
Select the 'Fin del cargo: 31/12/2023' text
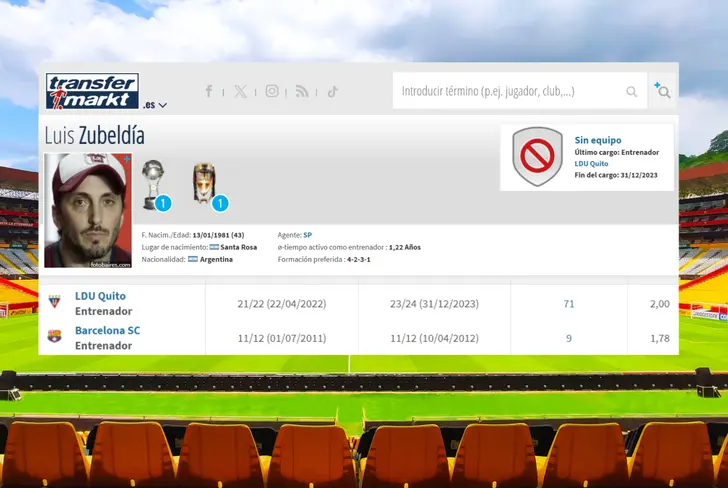(616, 175)
